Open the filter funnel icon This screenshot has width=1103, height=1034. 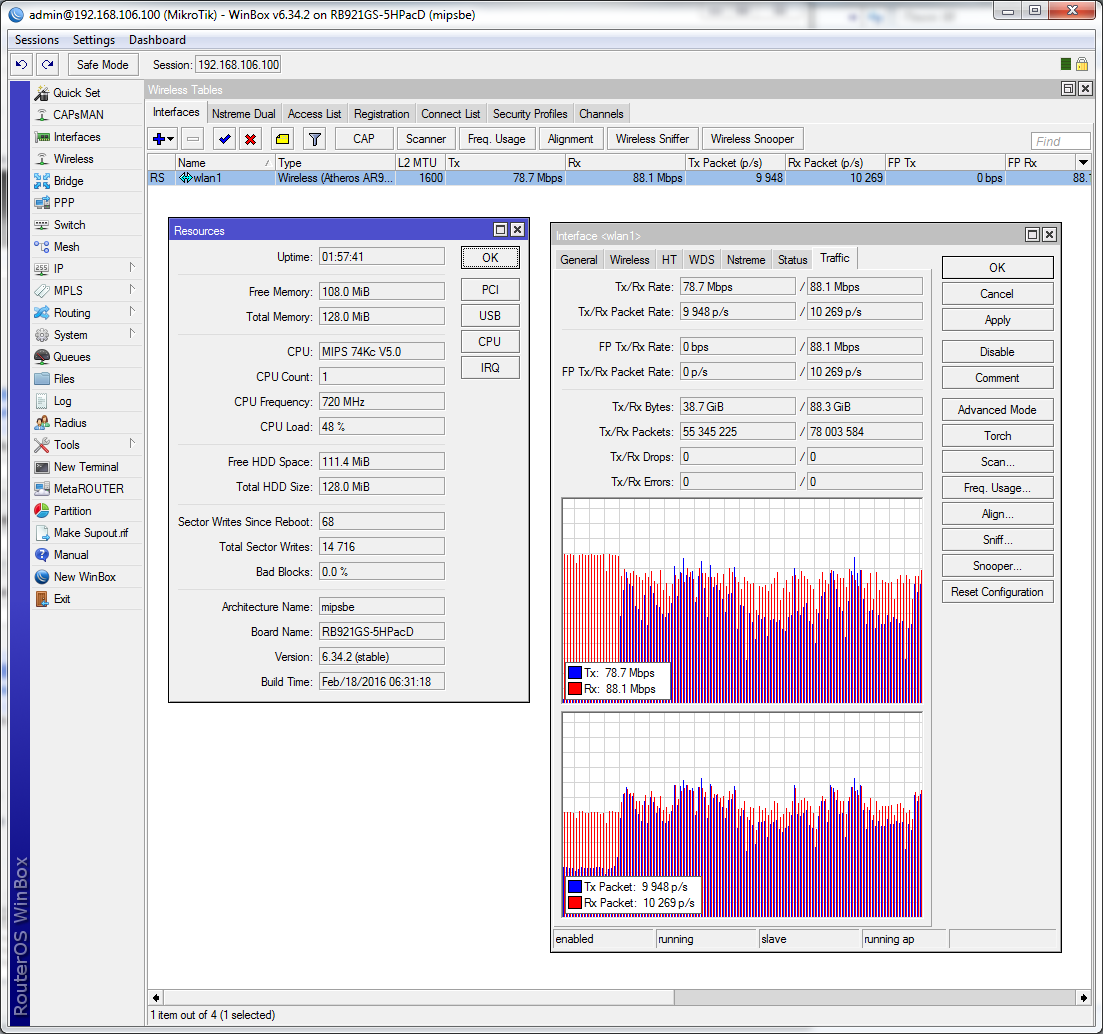pyautogui.click(x=314, y=139)
